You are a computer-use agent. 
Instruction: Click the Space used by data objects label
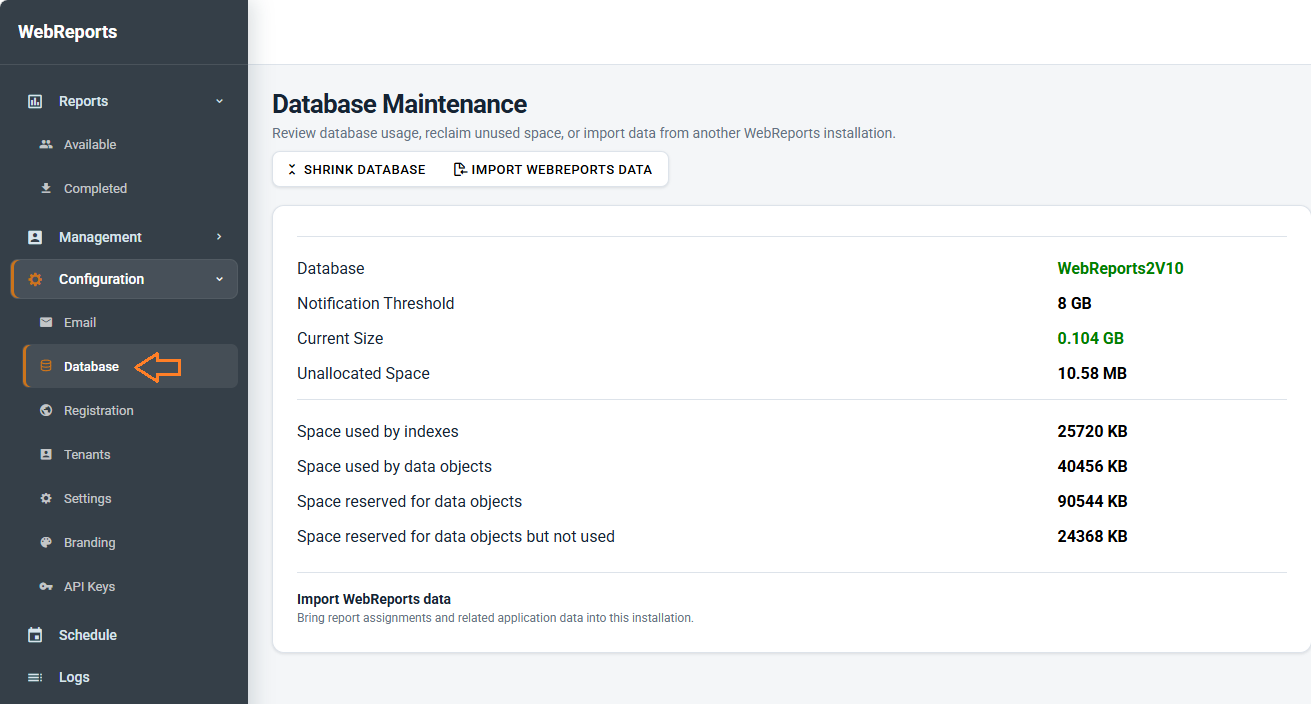(x=394, y=466)
